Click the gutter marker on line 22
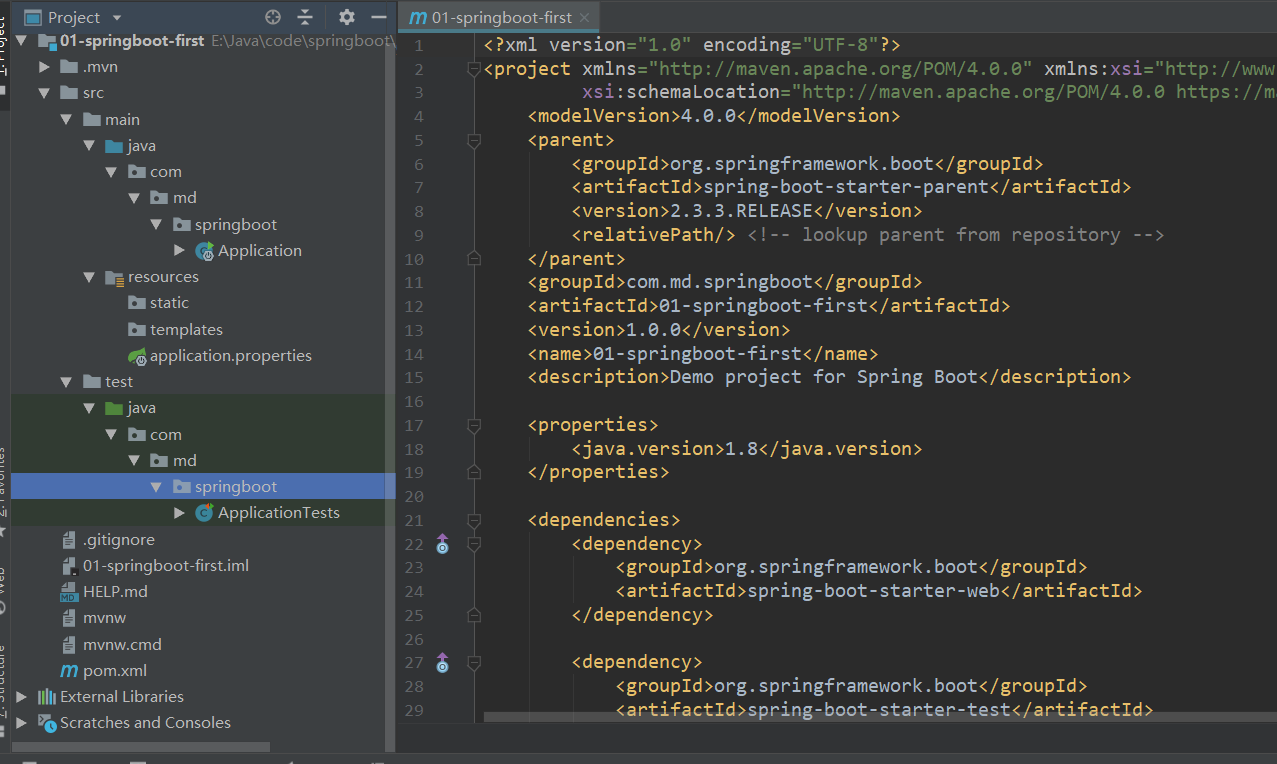 click(443, 545)
